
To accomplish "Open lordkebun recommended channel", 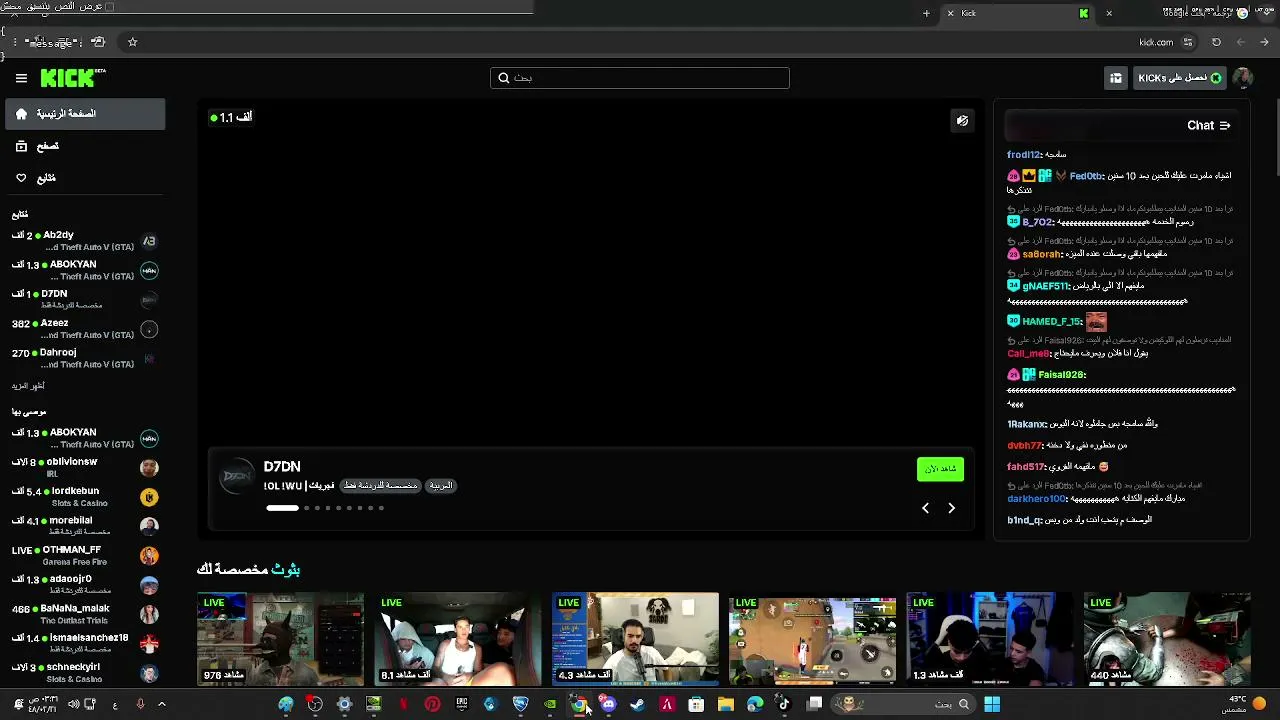I will (85, 496).
